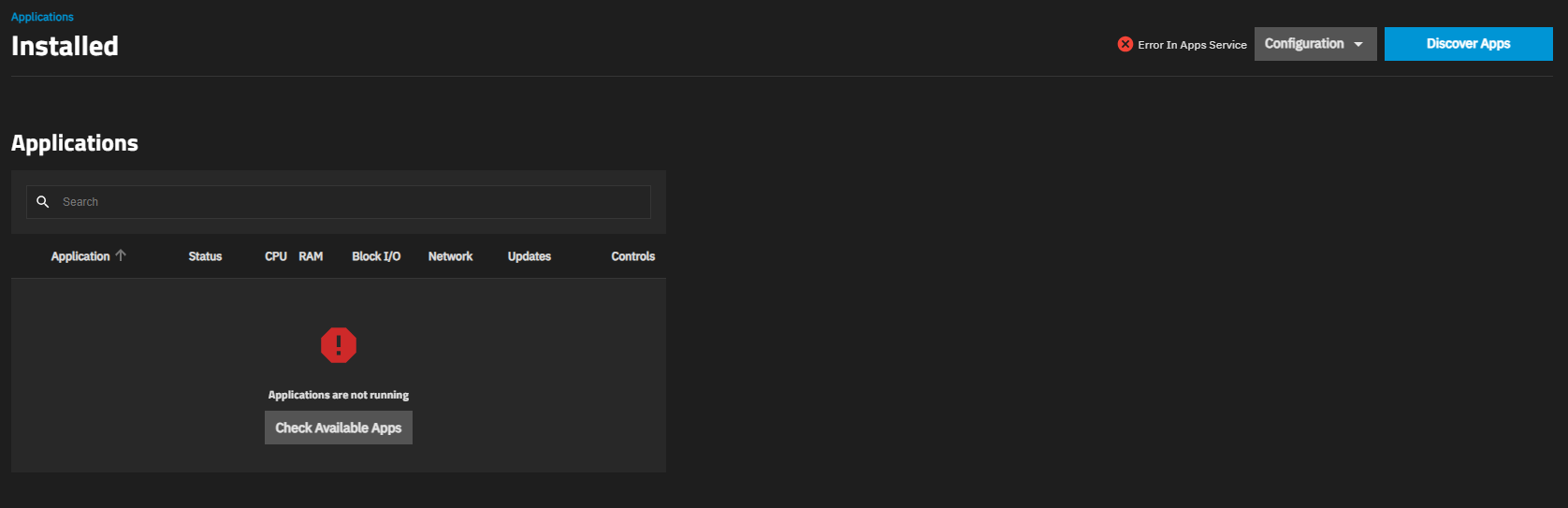
Task: Click the Error In Apps Service status text
Action: [1192, 45]
